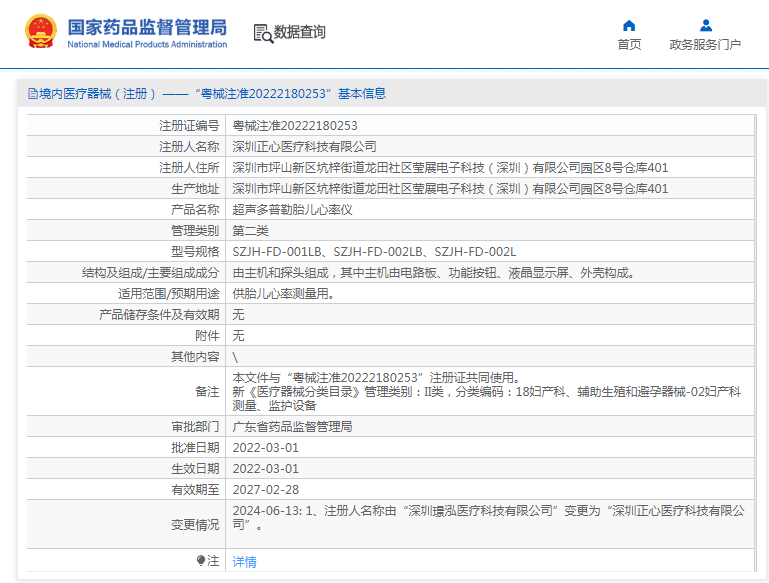Click 其他内容 label
Image resolution: width=769 pixels, height=583 pixels.
pos(195,357)
